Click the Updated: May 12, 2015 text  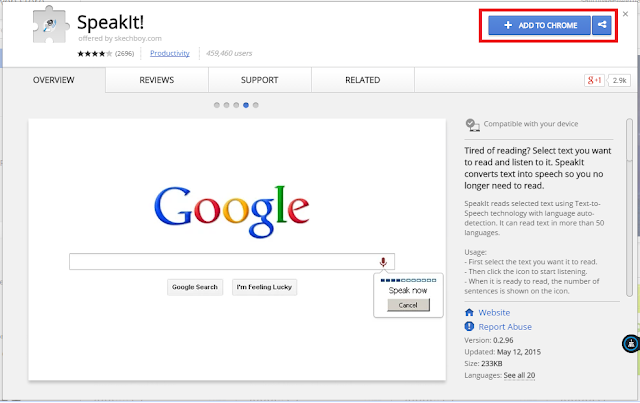click(x=502, y=352)
